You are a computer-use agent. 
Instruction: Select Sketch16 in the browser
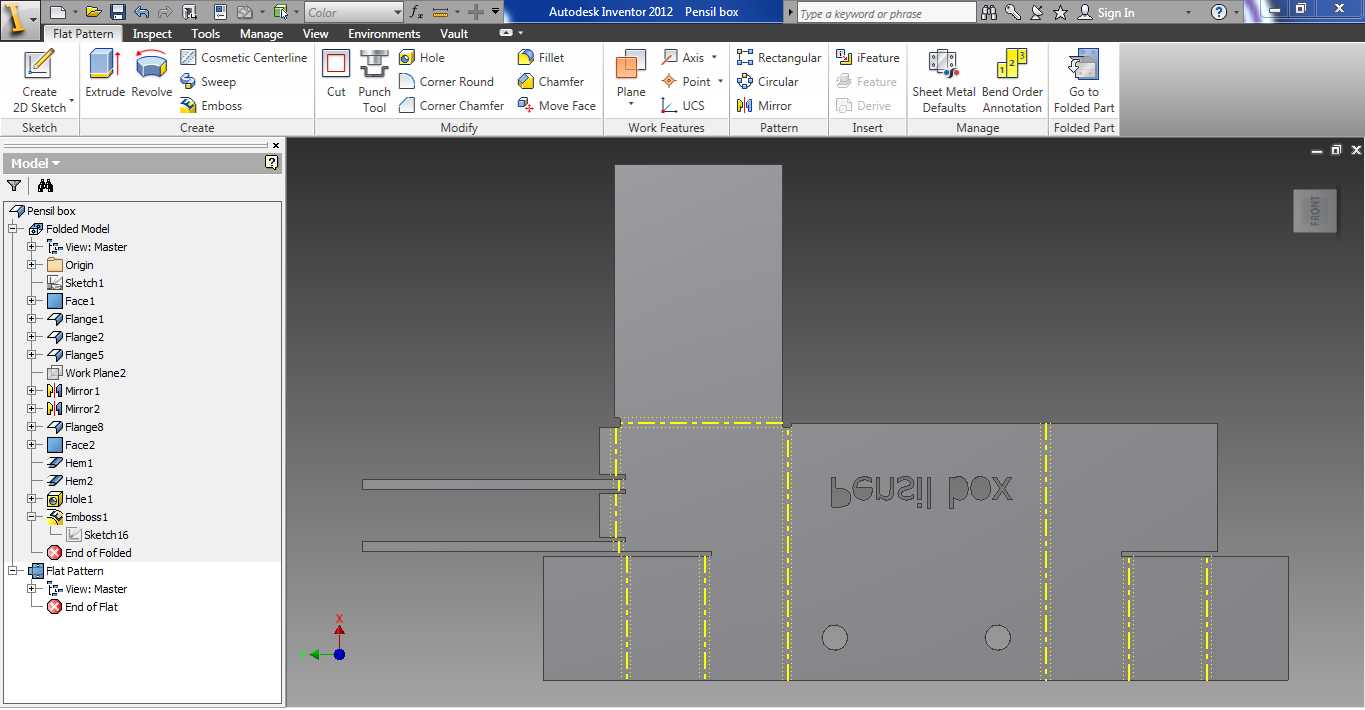[x=97, y=535]
